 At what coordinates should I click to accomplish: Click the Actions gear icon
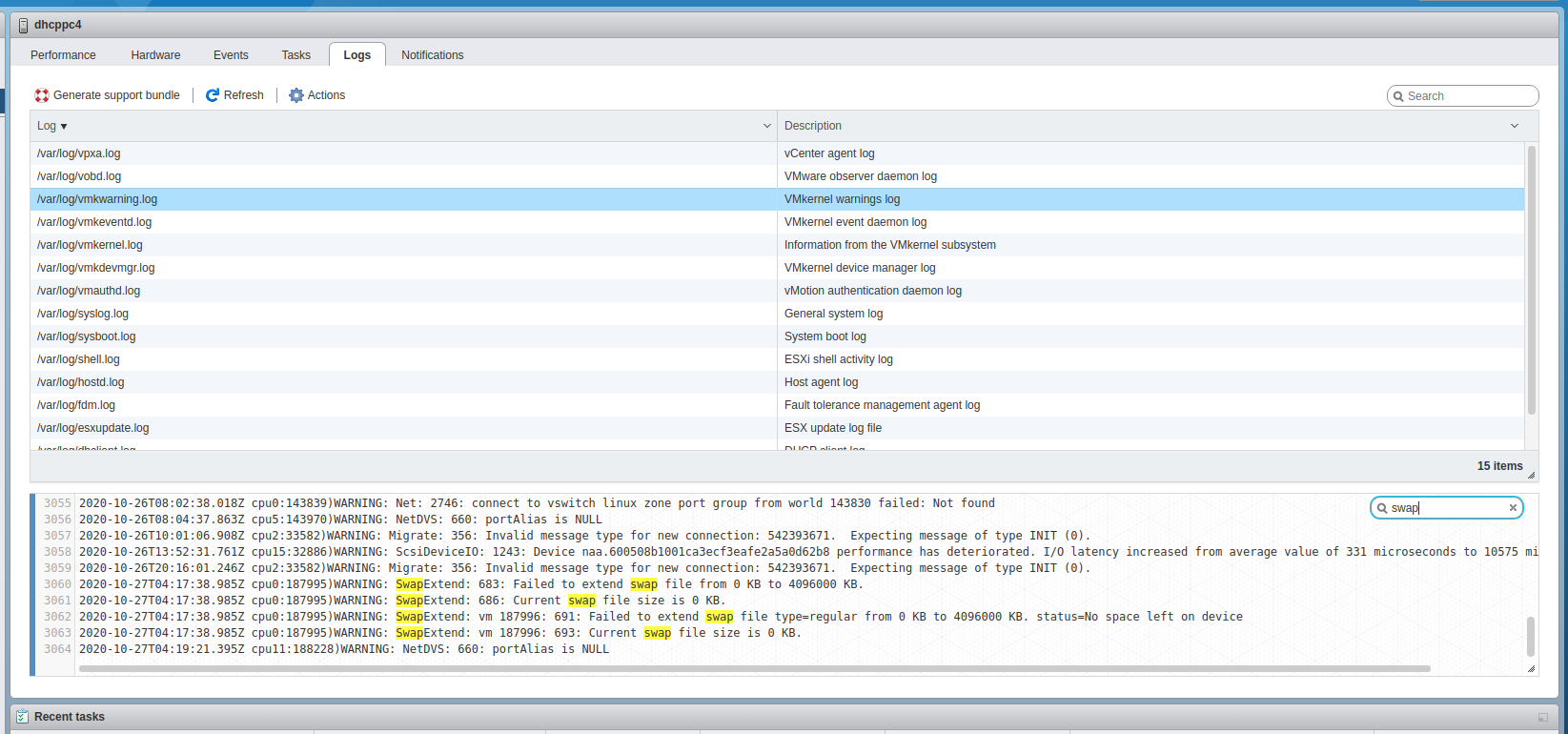tap(296, 95)
